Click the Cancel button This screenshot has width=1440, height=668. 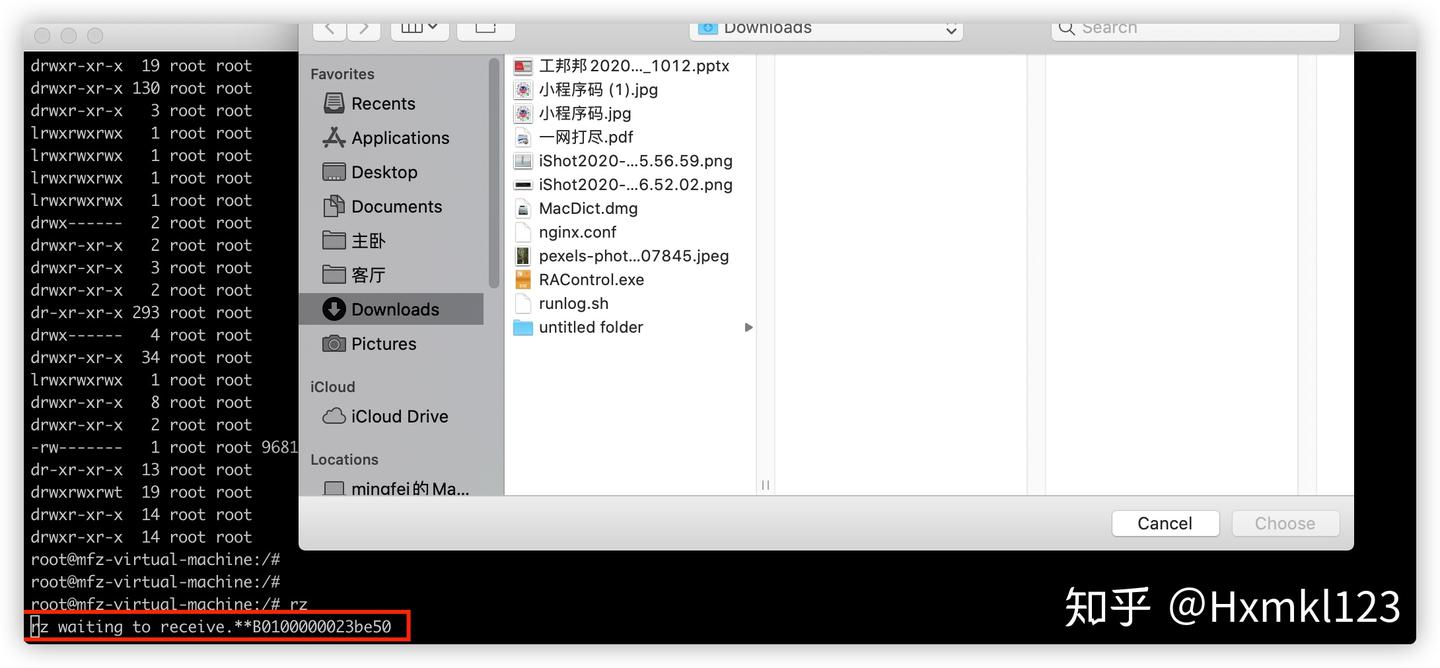pos(1164,522)
